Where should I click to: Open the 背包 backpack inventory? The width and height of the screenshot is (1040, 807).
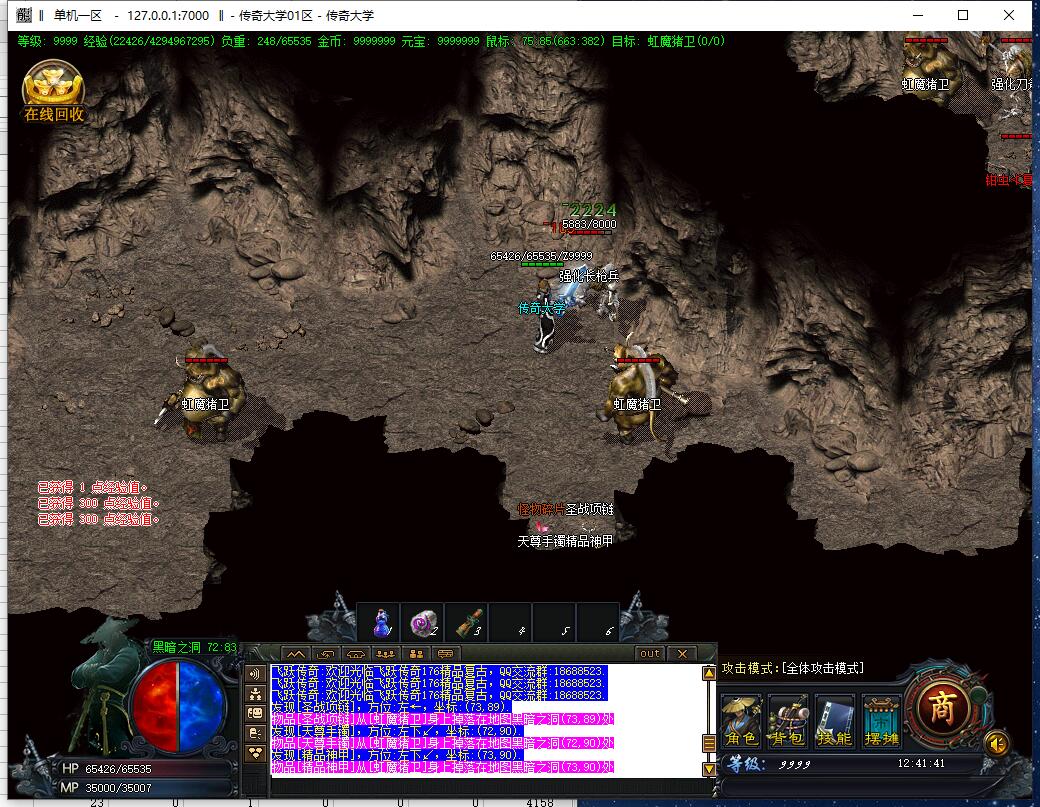click(788, 721)
